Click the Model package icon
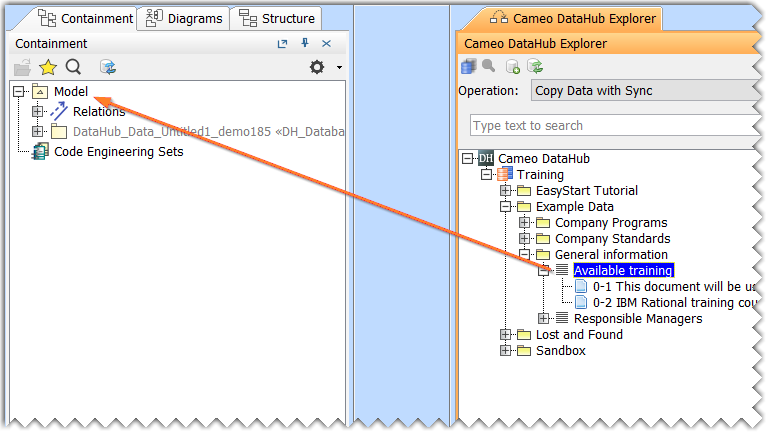 [40, 91]
